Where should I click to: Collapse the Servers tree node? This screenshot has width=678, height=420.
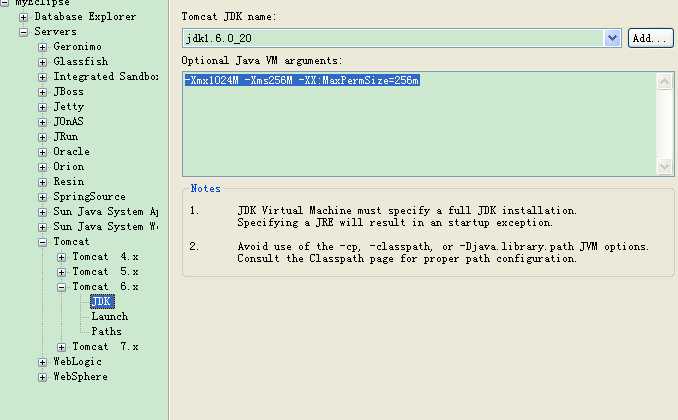(x=23, y=32)
